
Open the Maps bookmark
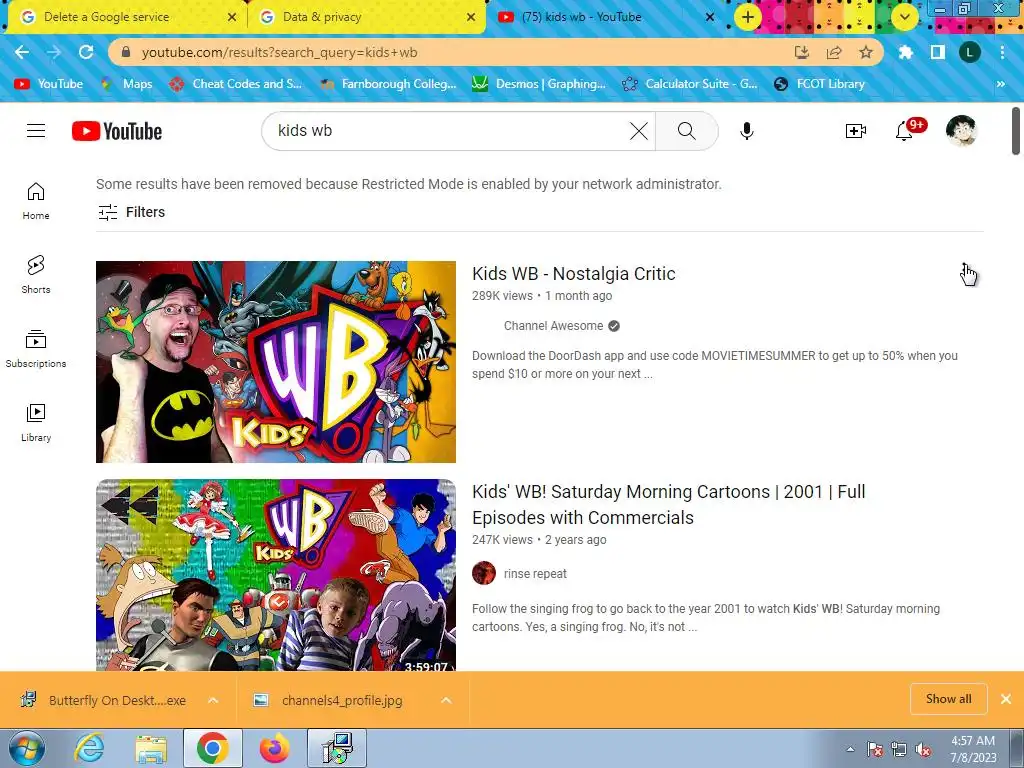127,84
